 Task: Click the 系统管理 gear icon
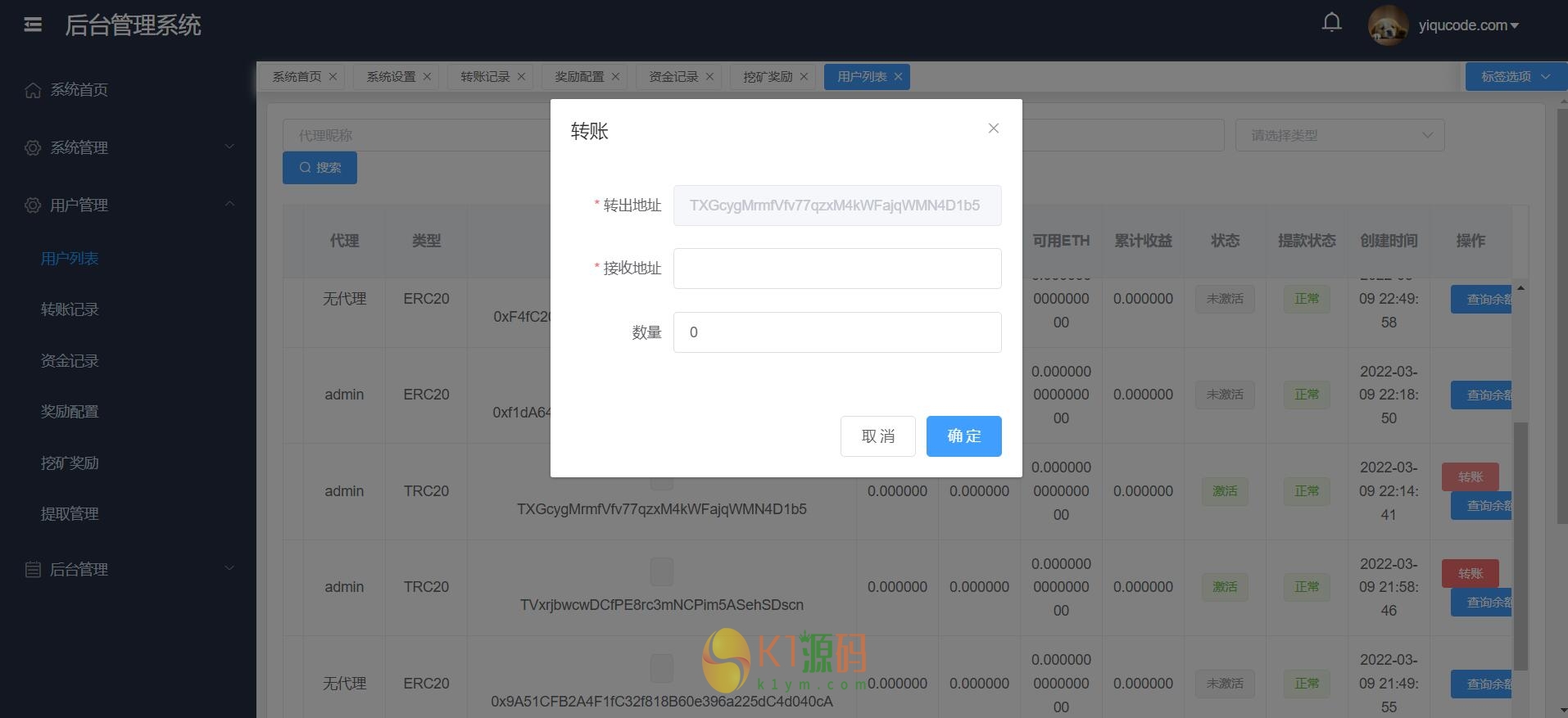pos(33,148)
